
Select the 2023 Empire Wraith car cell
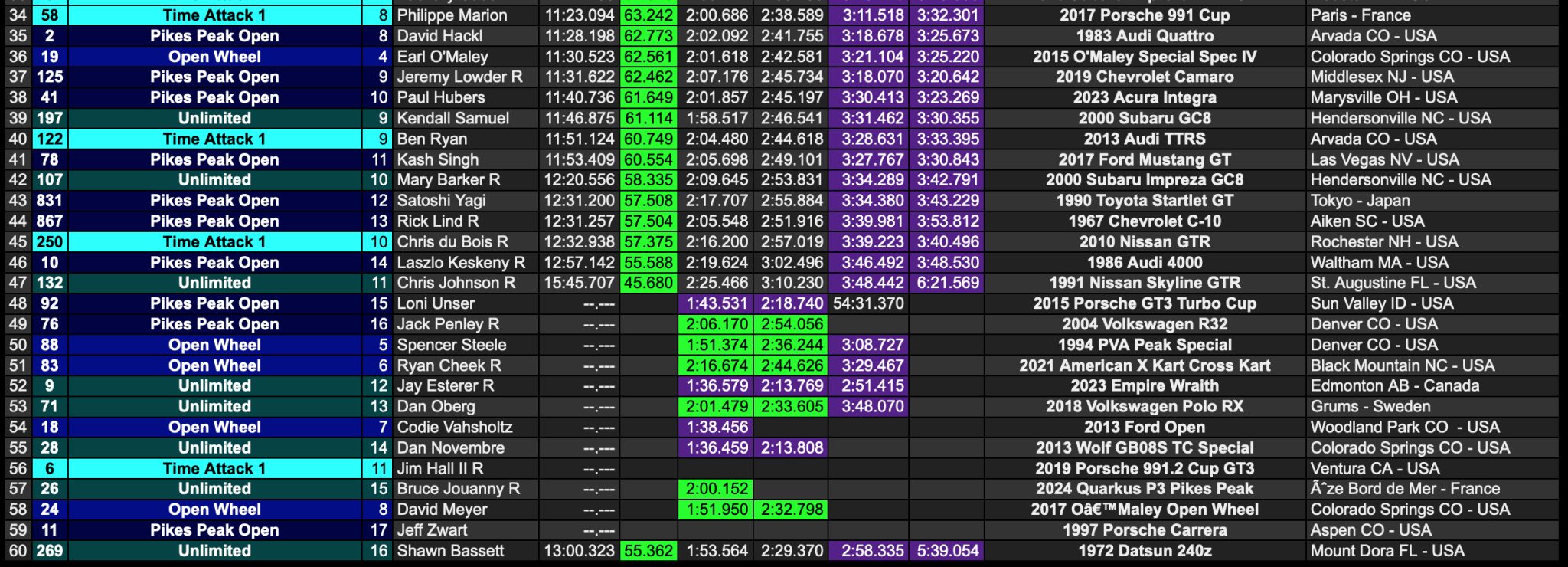pyautogui.click(x=1145, y=385)
